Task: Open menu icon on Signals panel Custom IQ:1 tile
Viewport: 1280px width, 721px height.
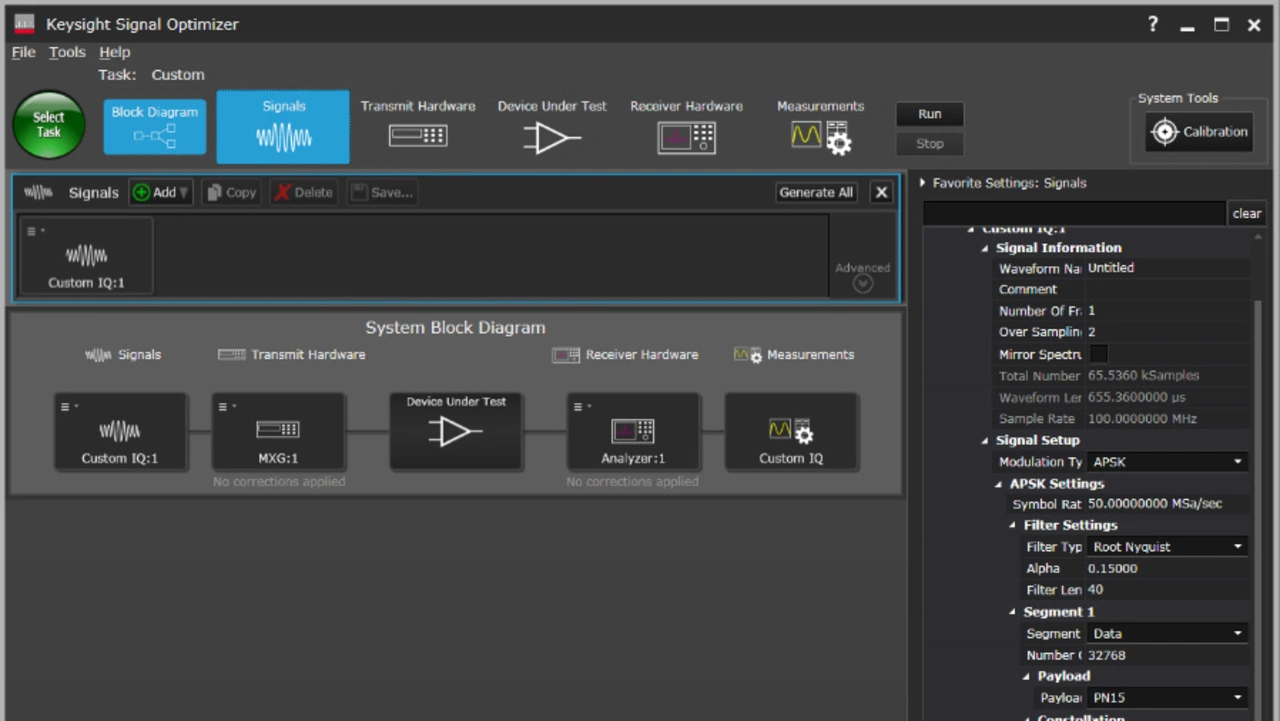Action: click(36, 231)
